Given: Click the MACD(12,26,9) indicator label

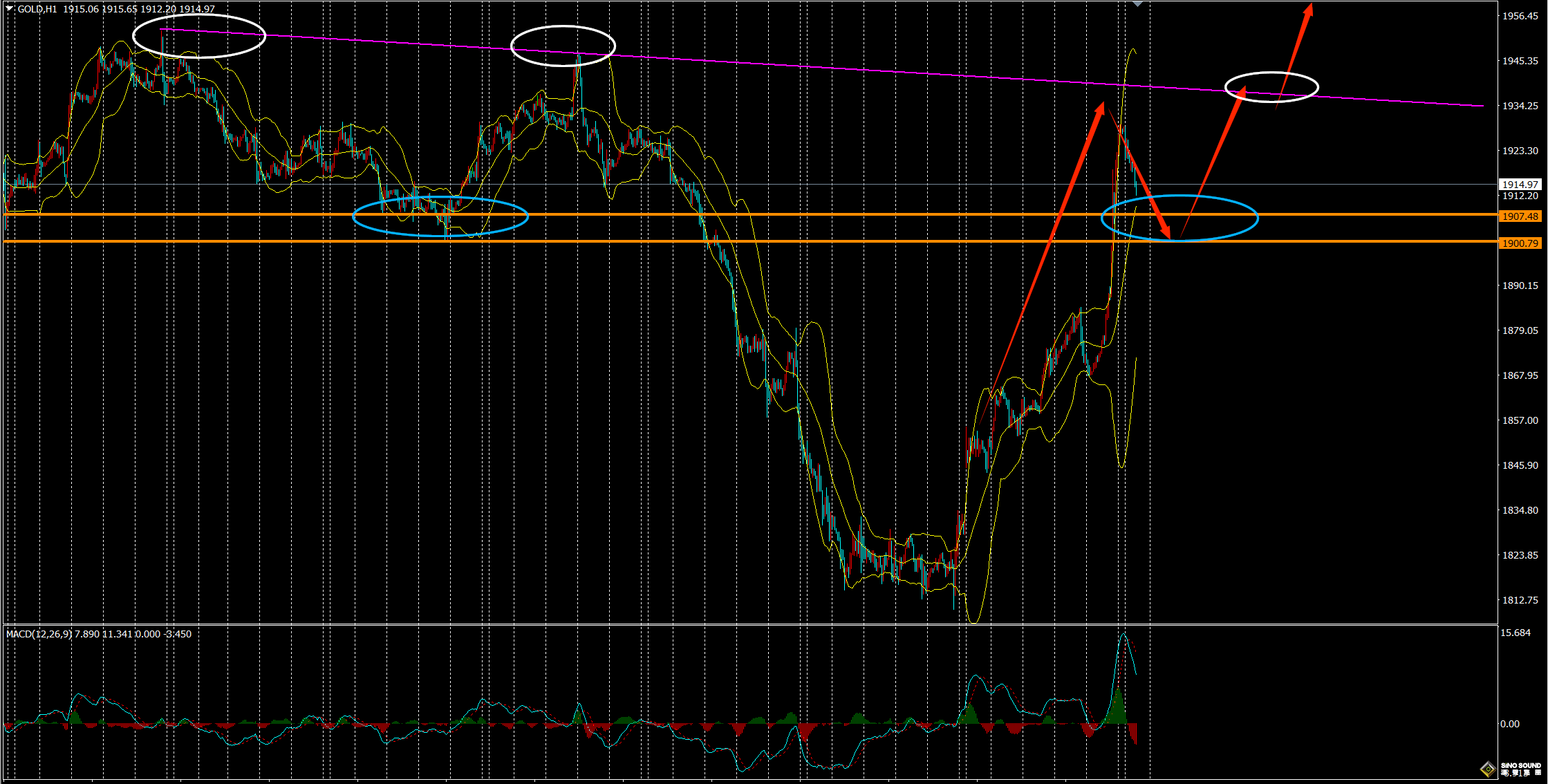Looking at the screenshot, I should [39, 634].
